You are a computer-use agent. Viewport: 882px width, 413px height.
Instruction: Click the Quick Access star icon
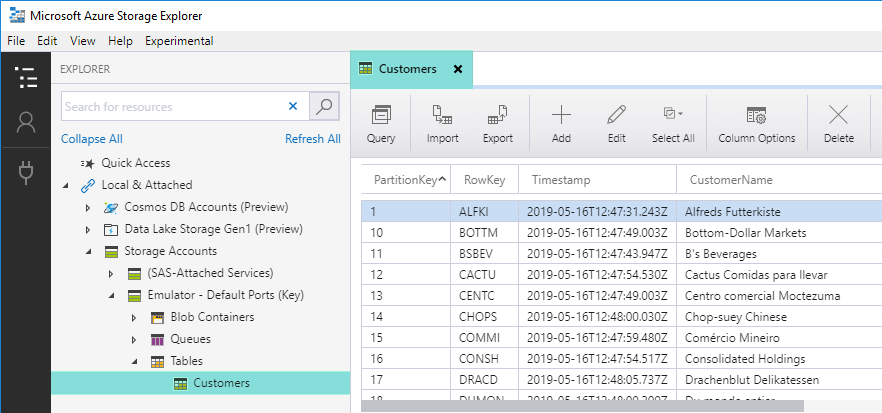click(x=87, y=163)
